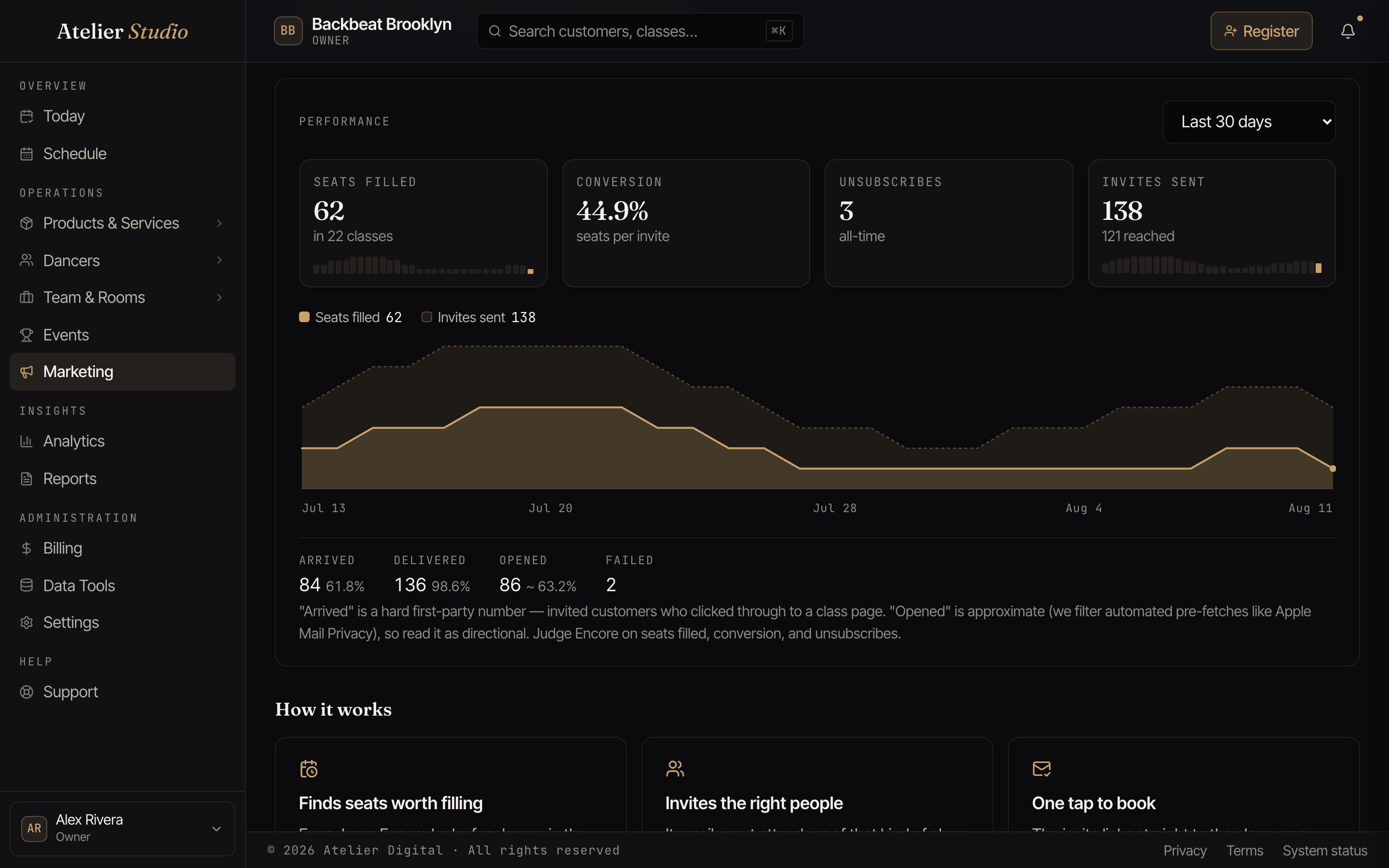The image size is (1389, 868).
Task: Click the Events trophy icon
Action: (x=27, y=335)
